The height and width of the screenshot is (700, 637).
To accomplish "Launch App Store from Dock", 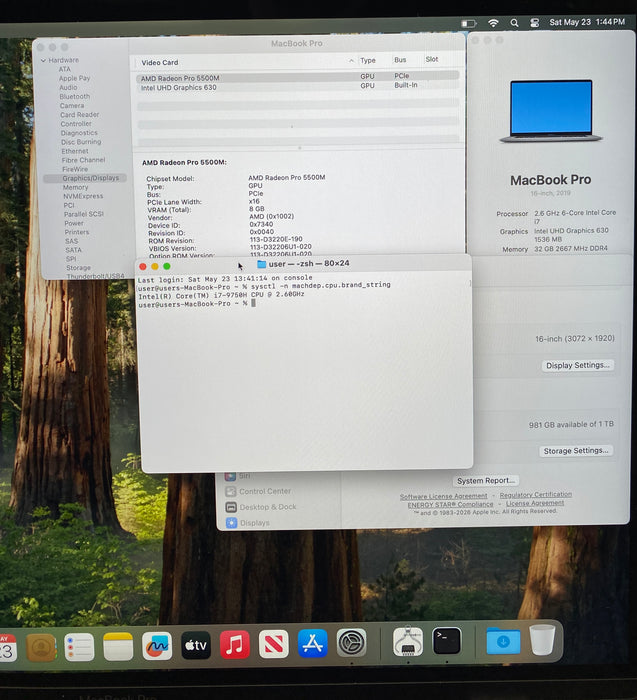I will (312, 643).
